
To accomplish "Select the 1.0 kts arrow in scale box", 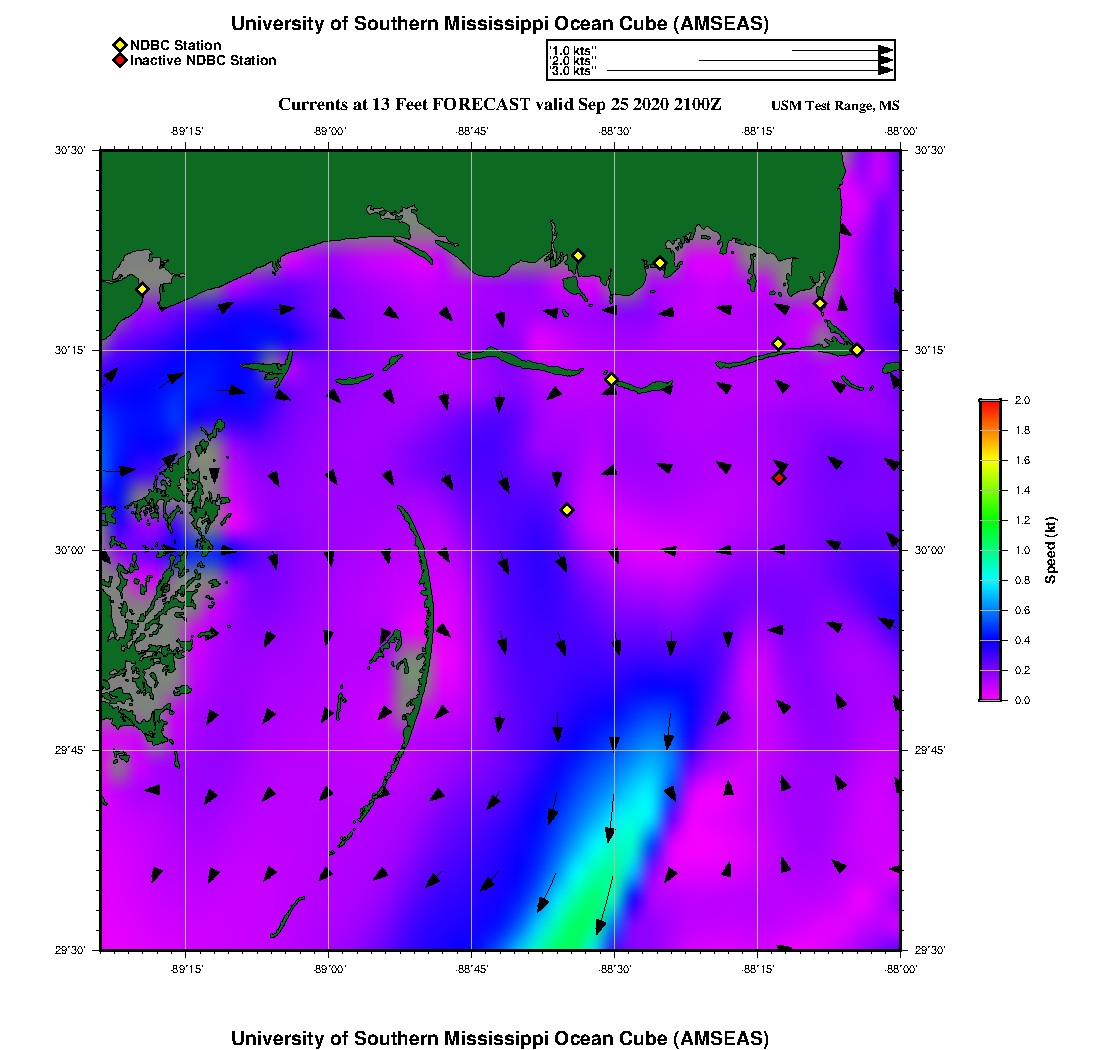I will point(842,49).
